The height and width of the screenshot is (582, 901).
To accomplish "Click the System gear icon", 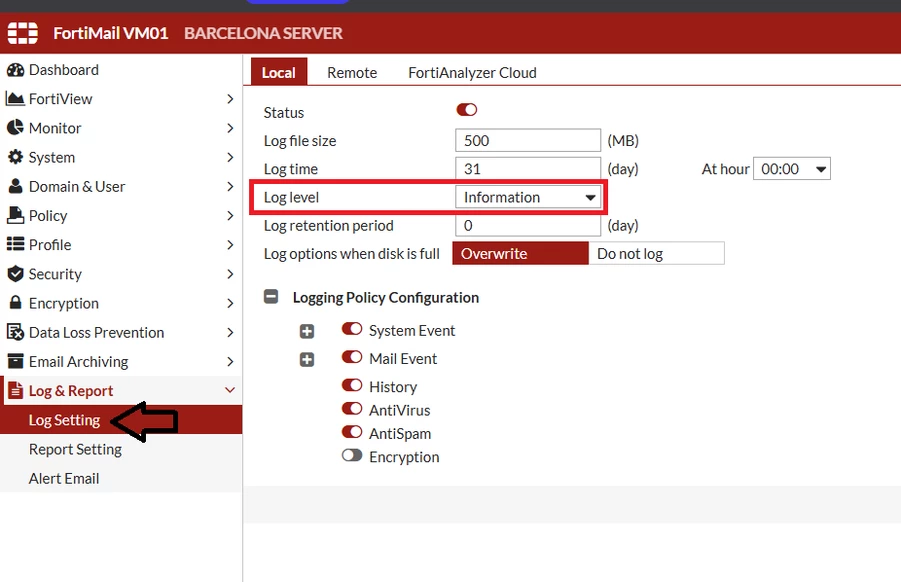I will (16, 157).
